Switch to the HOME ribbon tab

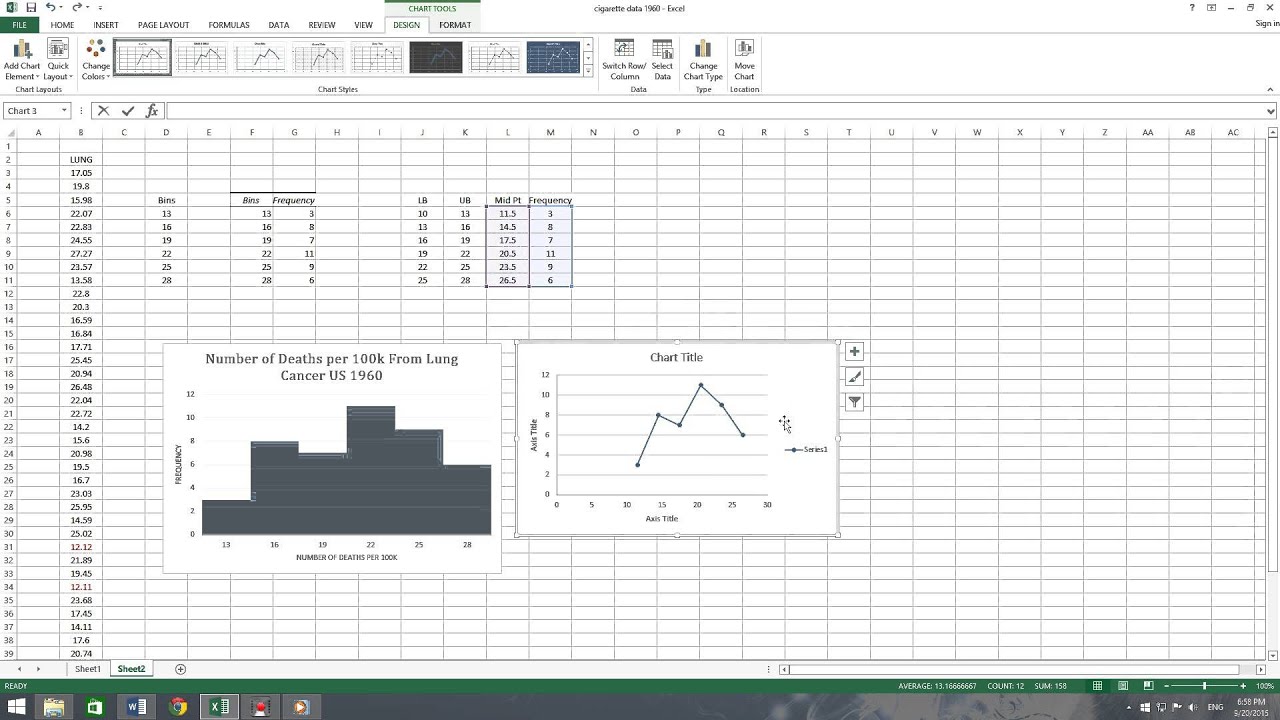(62, 25)
